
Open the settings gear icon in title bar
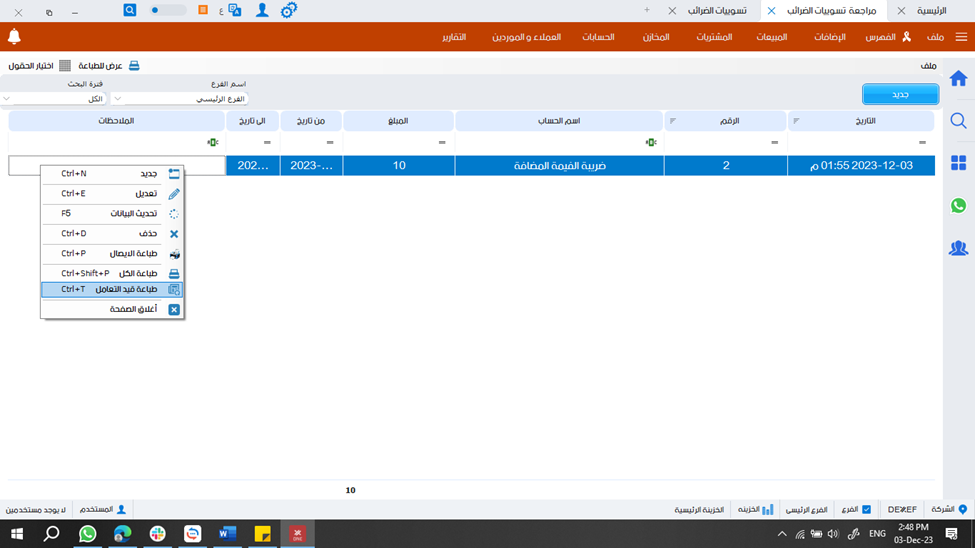288,10
